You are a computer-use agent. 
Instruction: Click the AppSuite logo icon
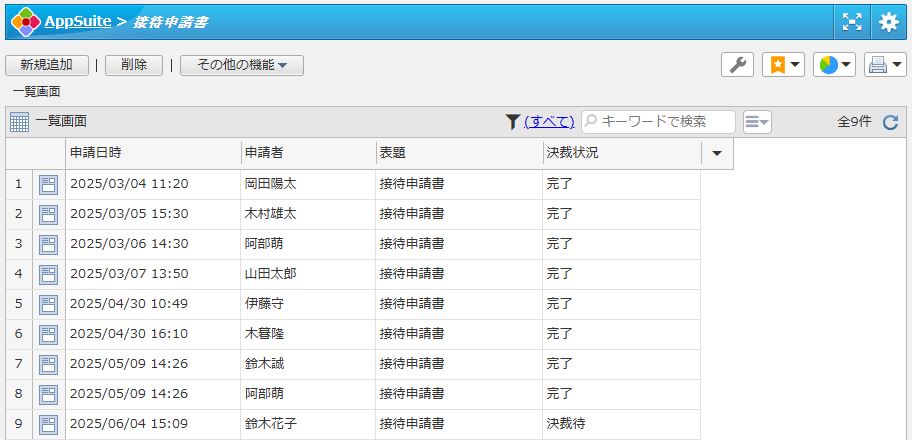coord(26,21)
